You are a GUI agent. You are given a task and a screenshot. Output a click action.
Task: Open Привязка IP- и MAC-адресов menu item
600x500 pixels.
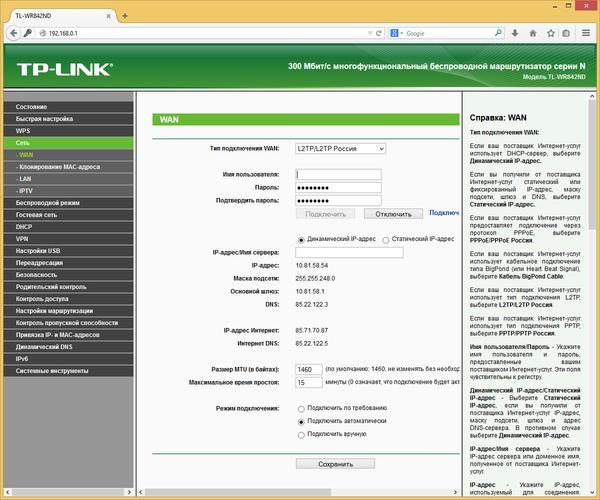[x=69, y=335]
